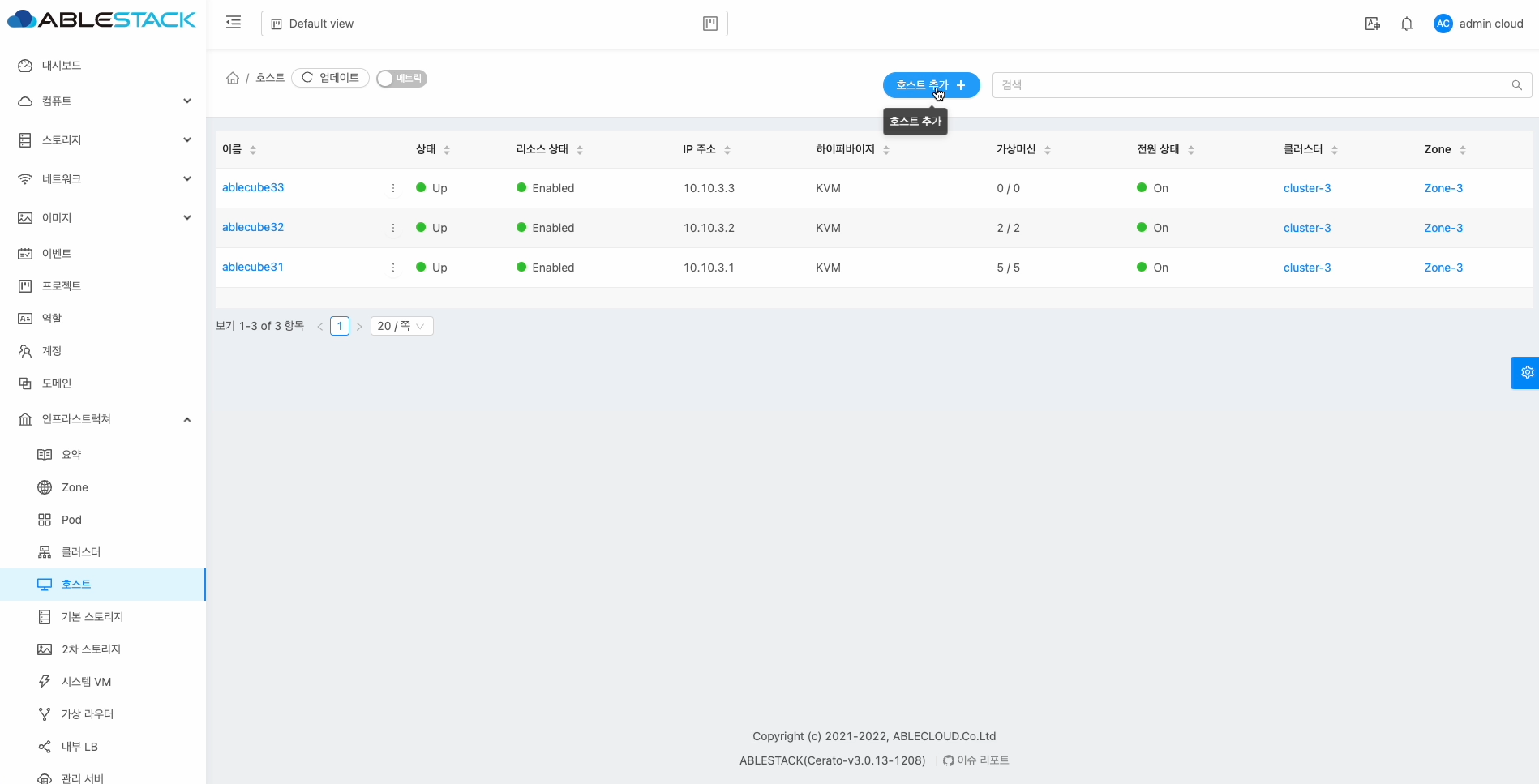This screenshot has width=1539, height=784.
Task: Sort the table by 이름 column
Action: pyautogui.click(x=253, y=150)
